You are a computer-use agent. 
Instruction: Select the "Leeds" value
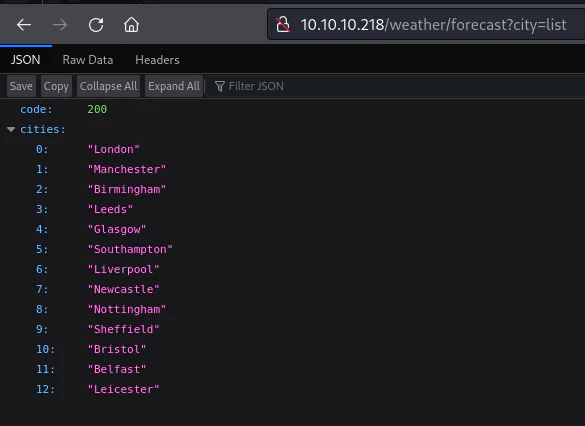(x=110, y=209)
